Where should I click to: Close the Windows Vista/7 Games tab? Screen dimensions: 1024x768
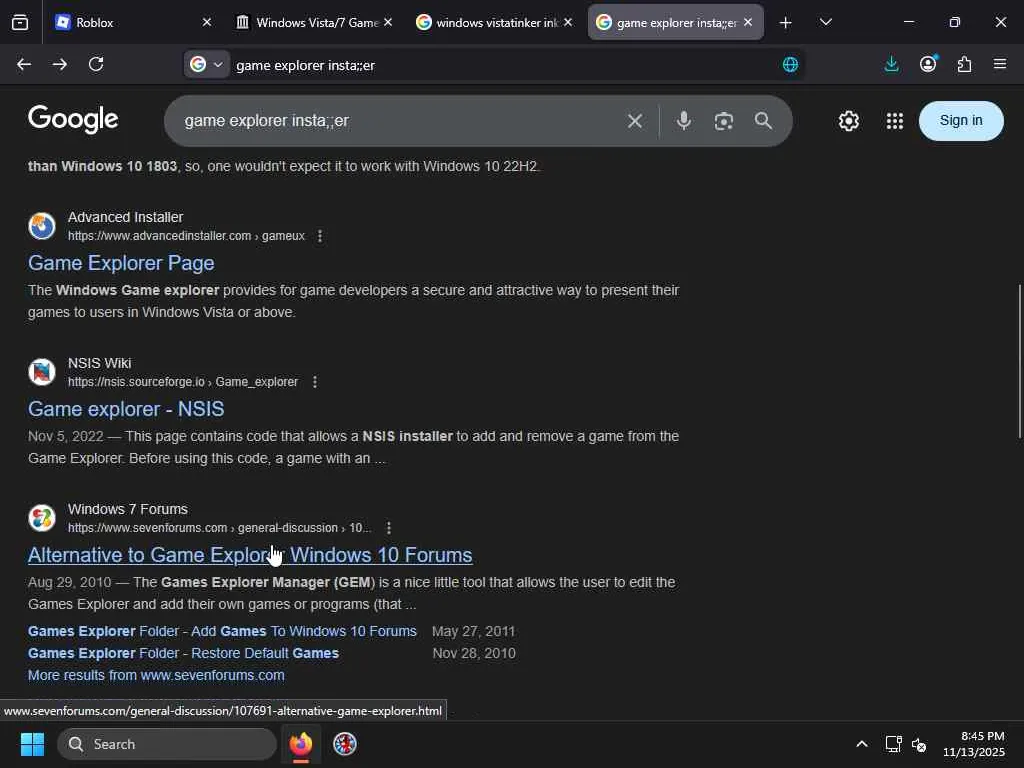(388, 22)
